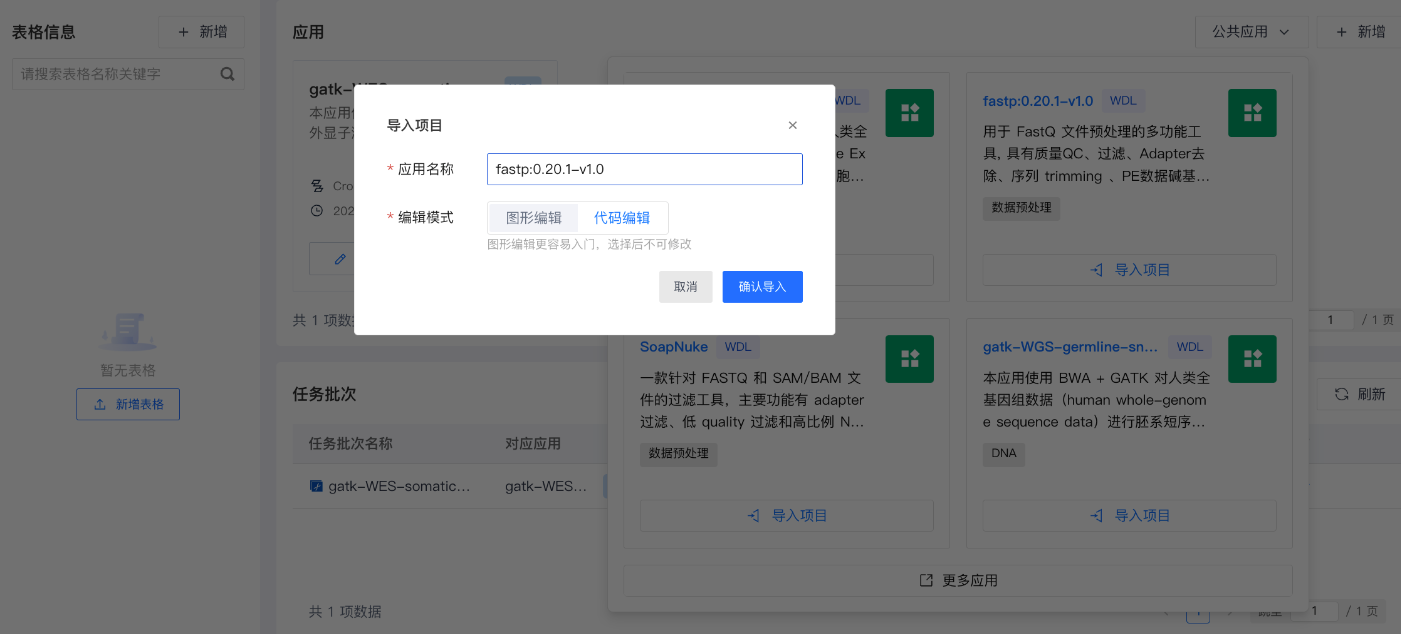Viewport: 1401px width, 634px height.
Task: Refresh the task batch list with 刷新
Action: pos(1360,394)
